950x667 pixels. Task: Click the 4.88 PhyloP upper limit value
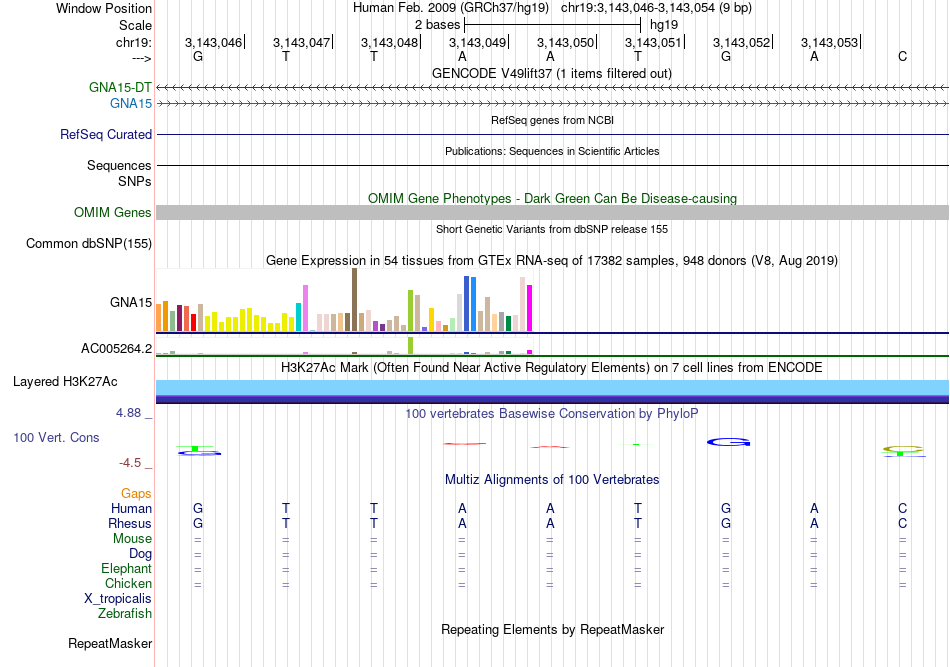(x=128, y=413)
